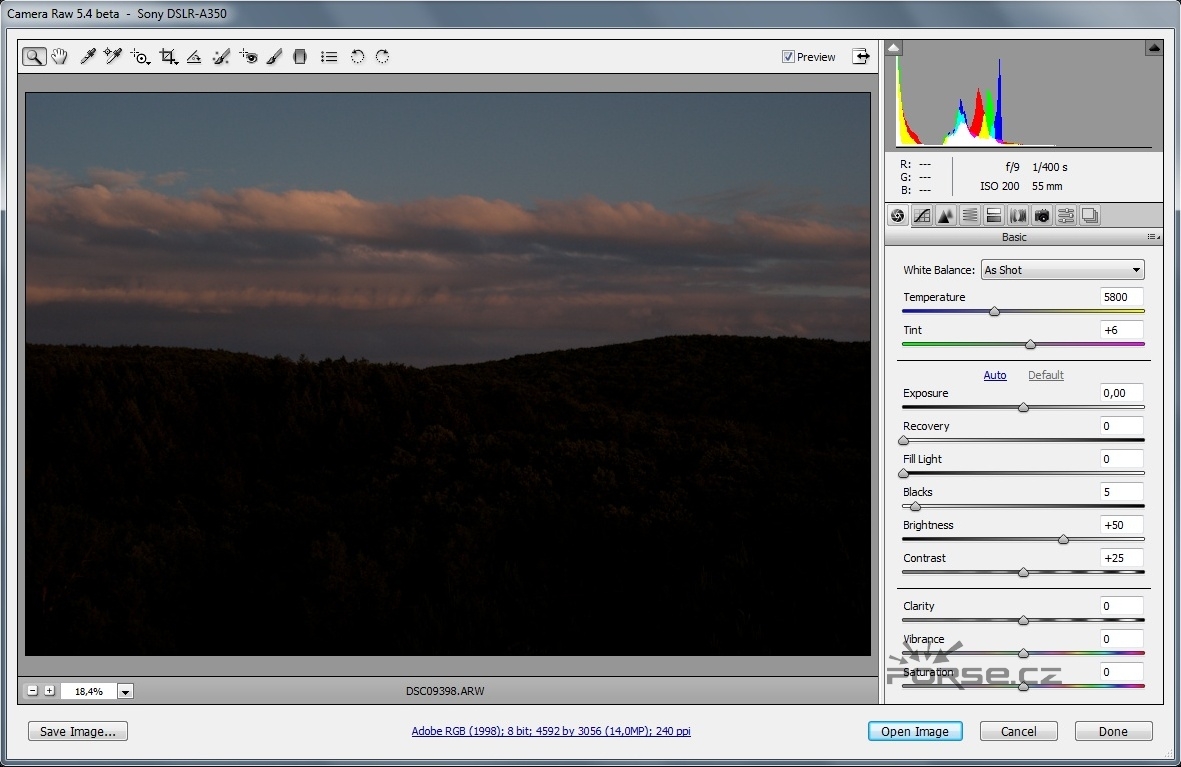Click the Clarity slider handle
This screenshot has width=1181, height=767.
[x=1023, y=621]
